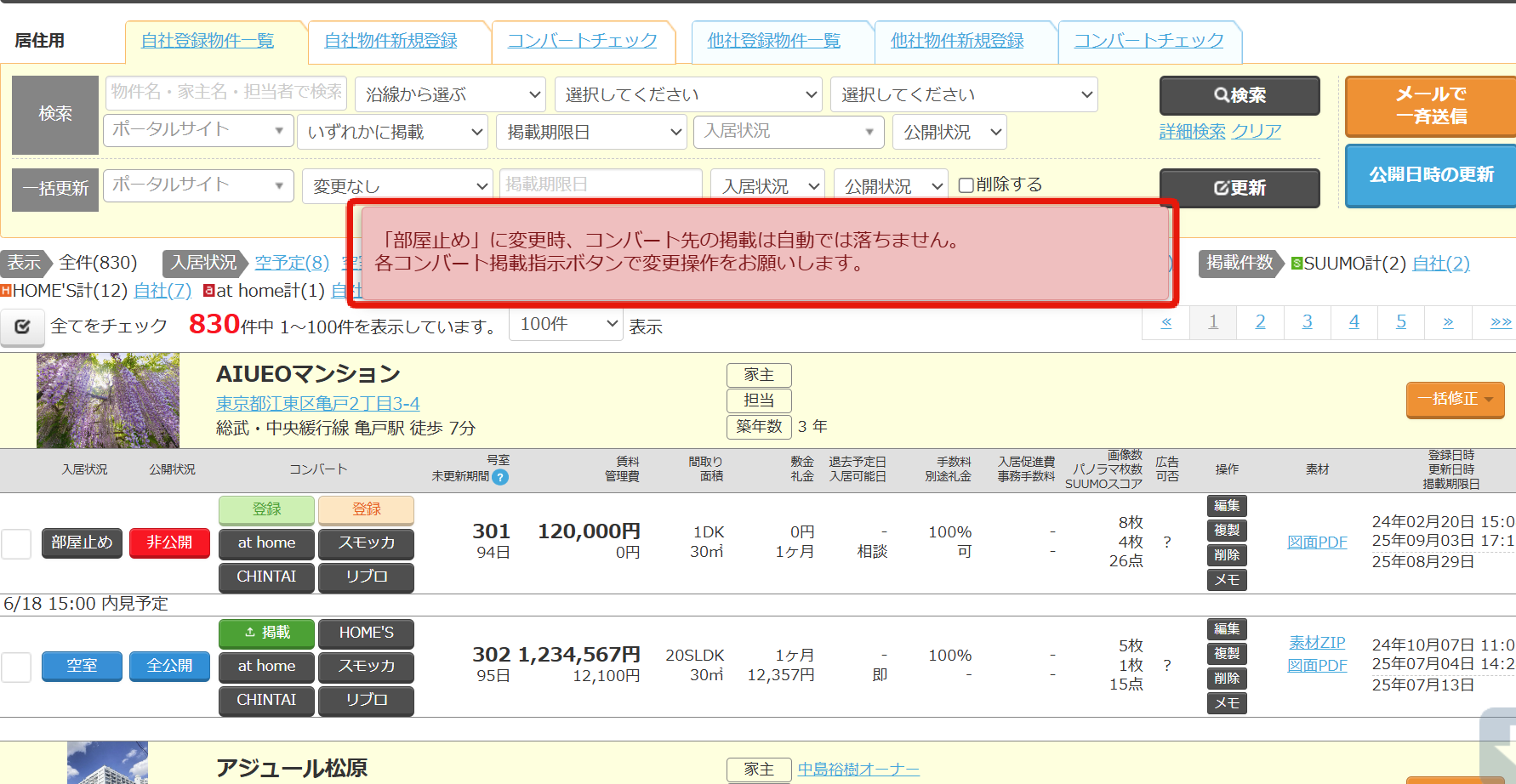Check the row checkbox for room 301

[16, 543]
